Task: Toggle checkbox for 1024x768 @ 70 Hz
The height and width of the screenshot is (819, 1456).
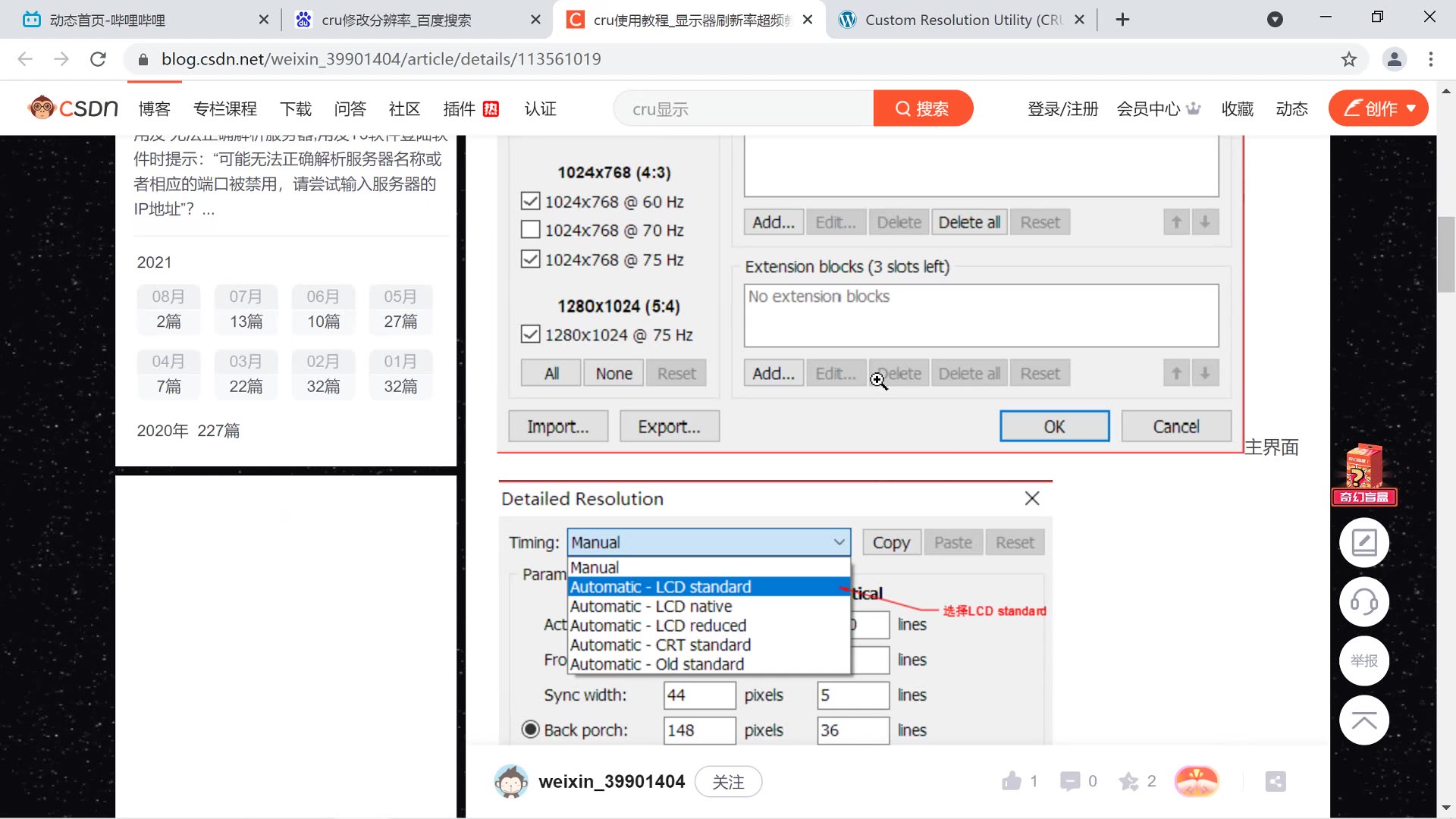Action: tap(531, 230)
